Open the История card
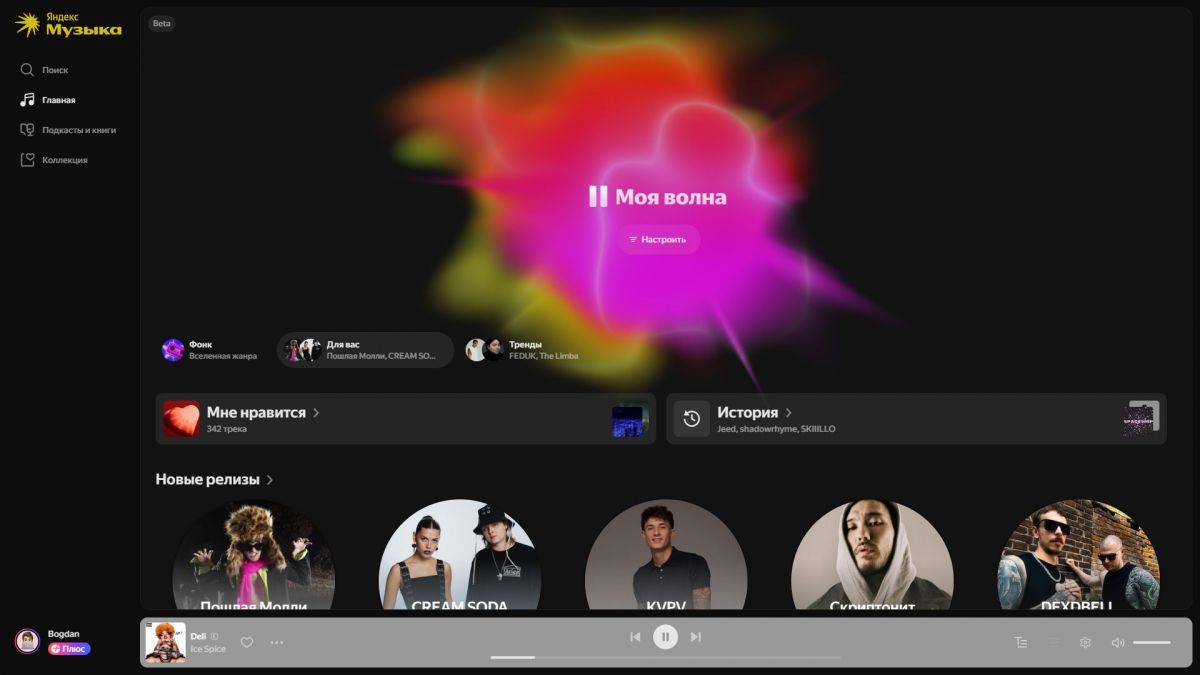This screenshot has width=1200, height=675. pyautogui.click(x=916, y=418)
